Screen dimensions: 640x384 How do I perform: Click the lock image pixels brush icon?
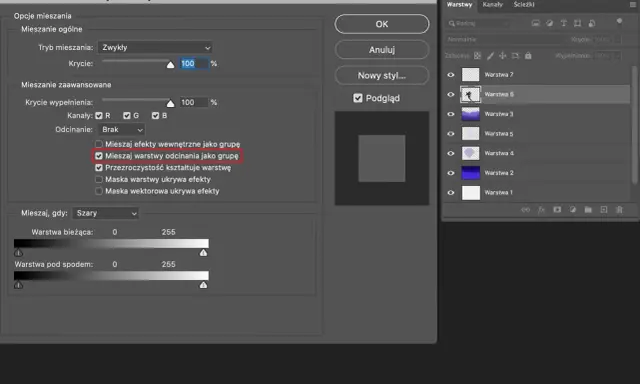click(x=490, y=55)
